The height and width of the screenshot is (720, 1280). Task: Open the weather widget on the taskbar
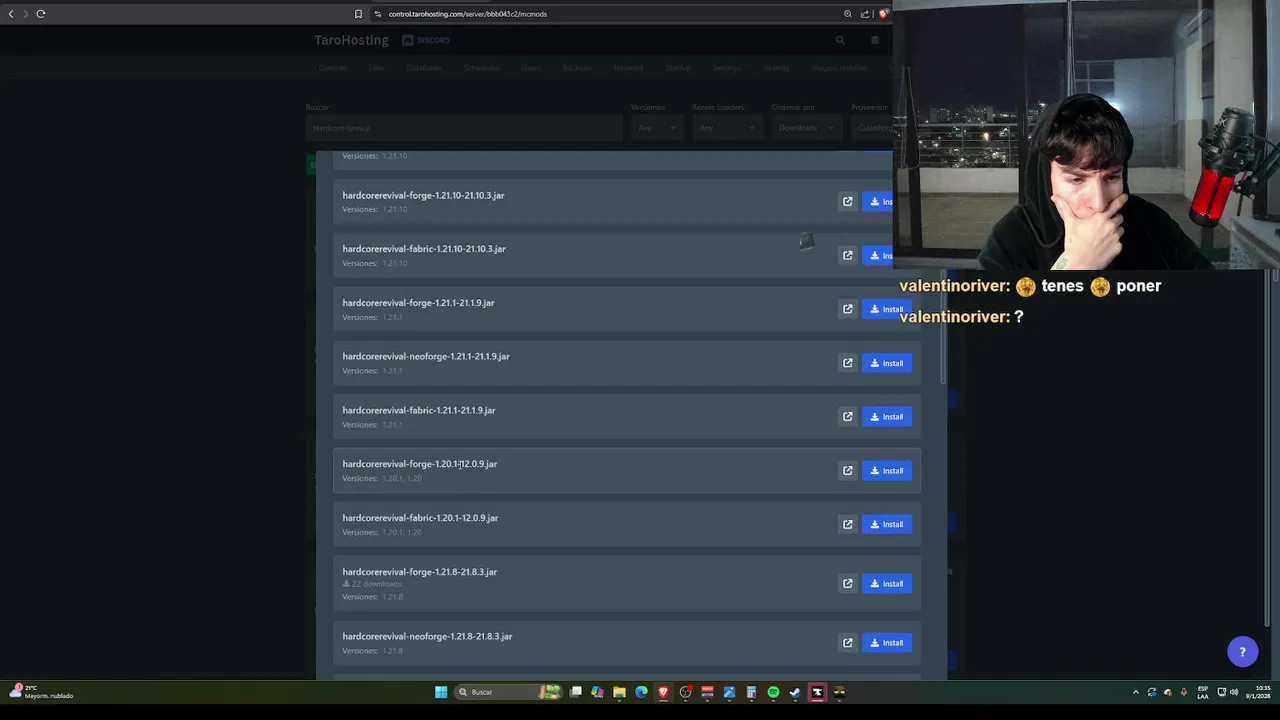(42, 692)
